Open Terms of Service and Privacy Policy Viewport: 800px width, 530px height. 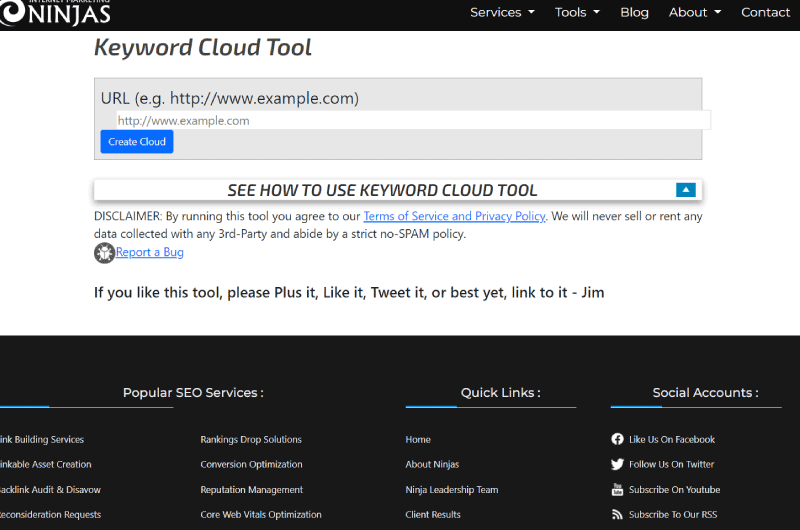pyautogui.click(x=454, y=216)
